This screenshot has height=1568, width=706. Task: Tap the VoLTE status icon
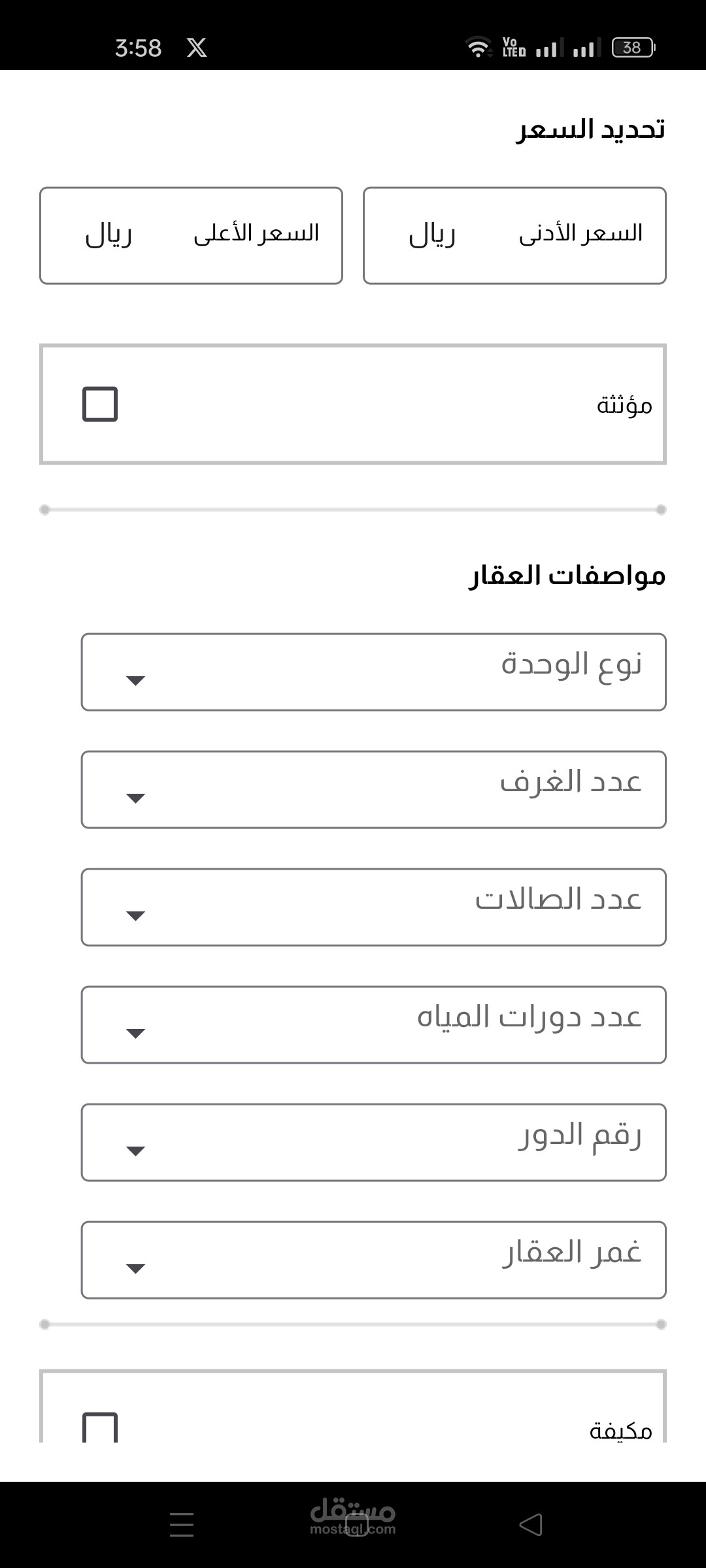pos(514,48)
